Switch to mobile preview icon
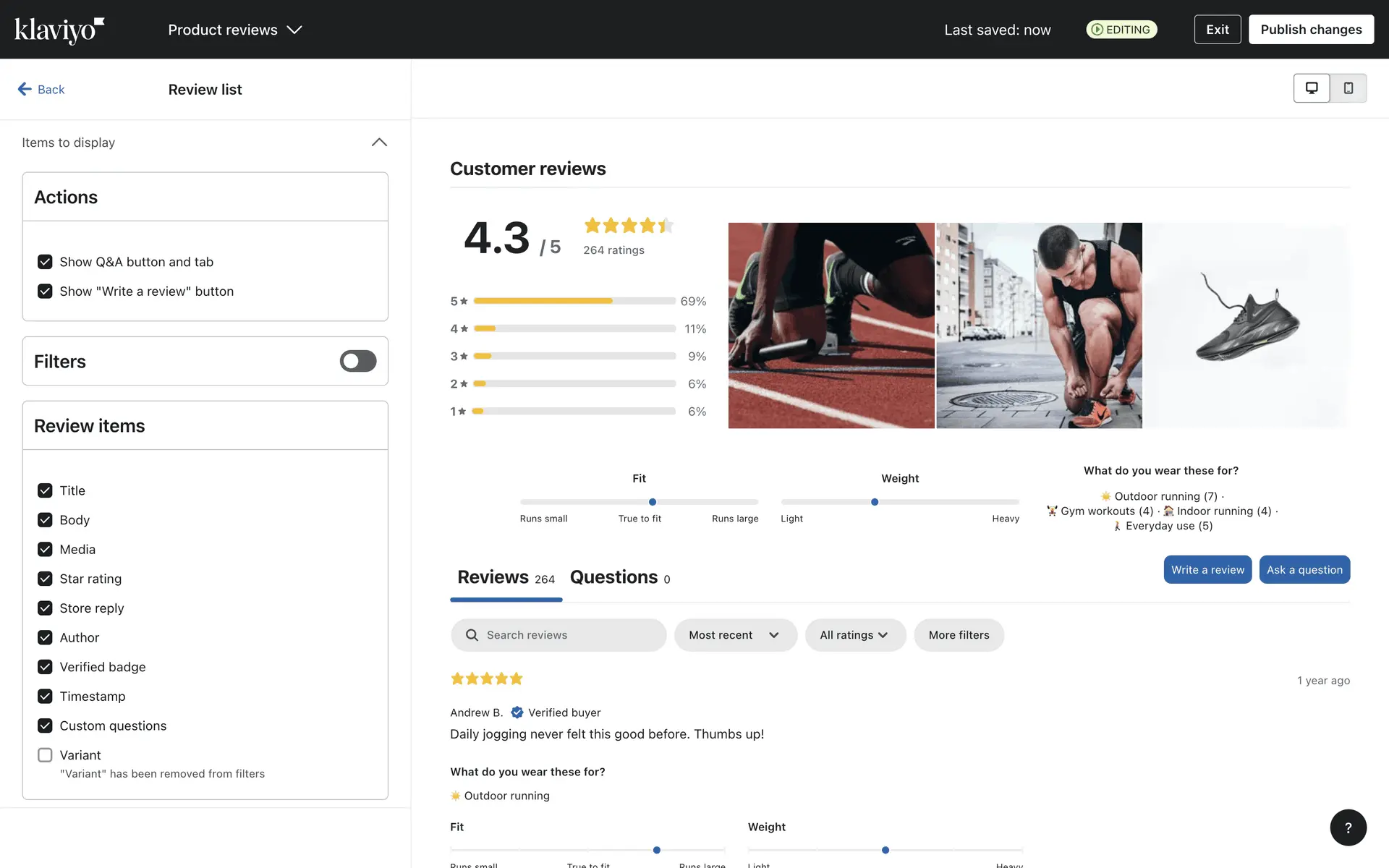1389x868 pixels. pyautogui.click(x=1348, y=88)
